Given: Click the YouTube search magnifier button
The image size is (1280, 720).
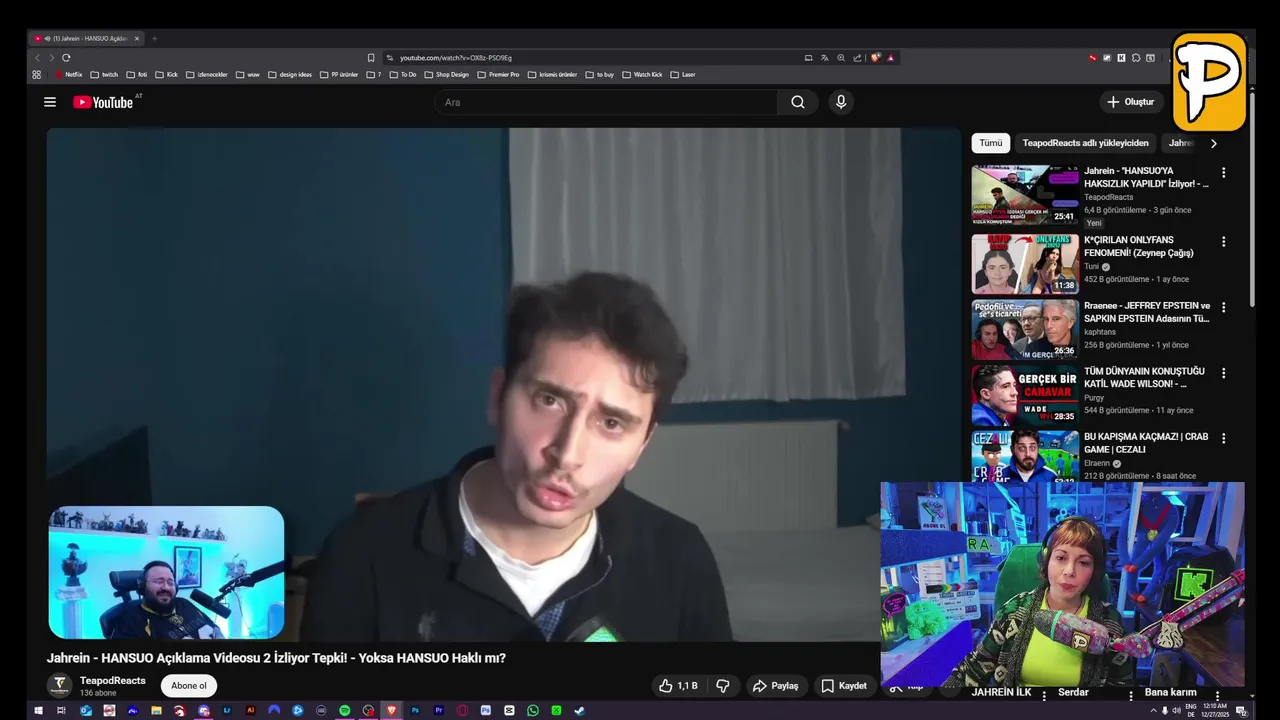Looking at the screenshot, I should tap(797, 102).
